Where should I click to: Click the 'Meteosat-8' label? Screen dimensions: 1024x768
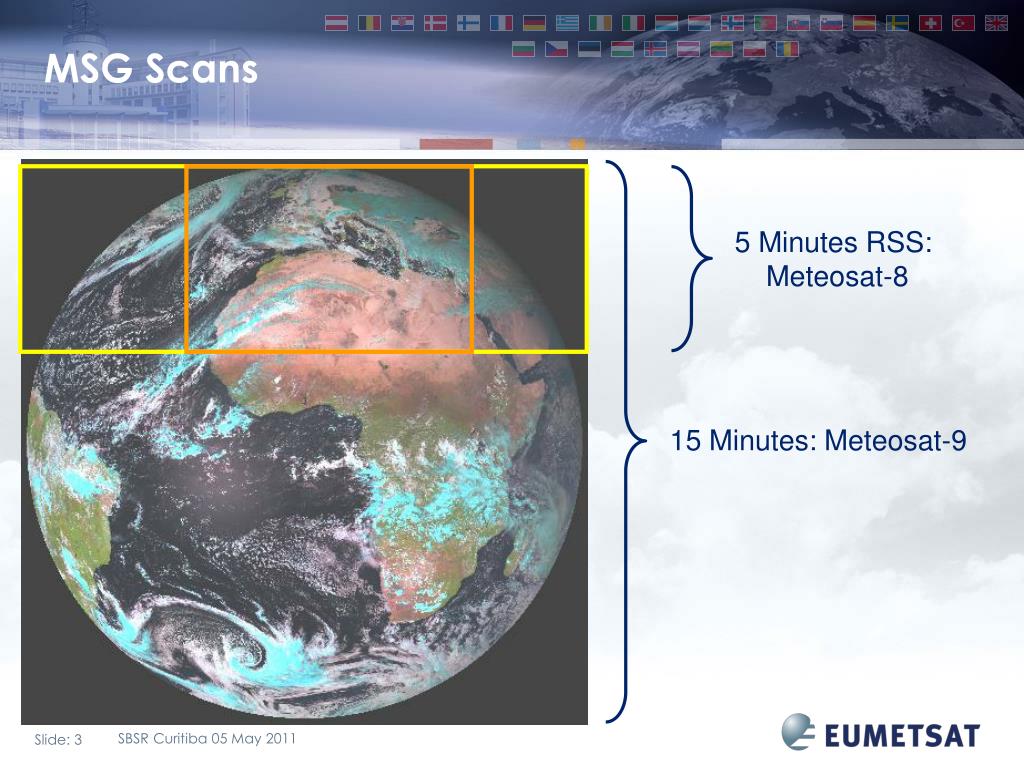837,276
